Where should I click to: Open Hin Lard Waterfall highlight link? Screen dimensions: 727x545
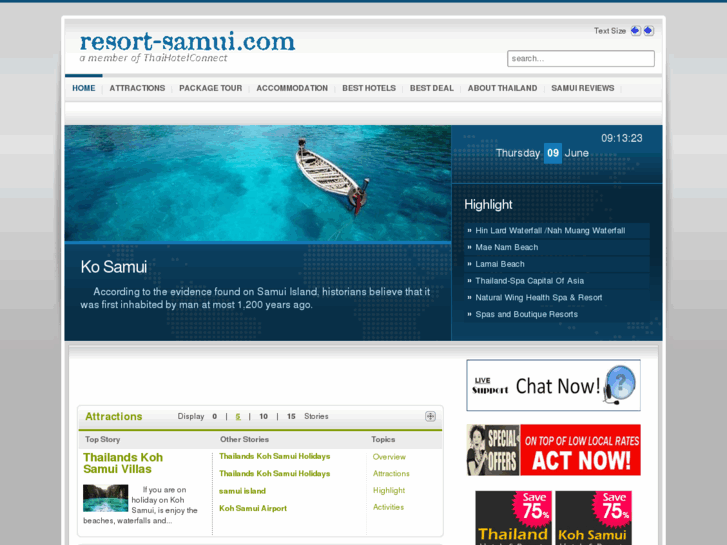point(550,231)
